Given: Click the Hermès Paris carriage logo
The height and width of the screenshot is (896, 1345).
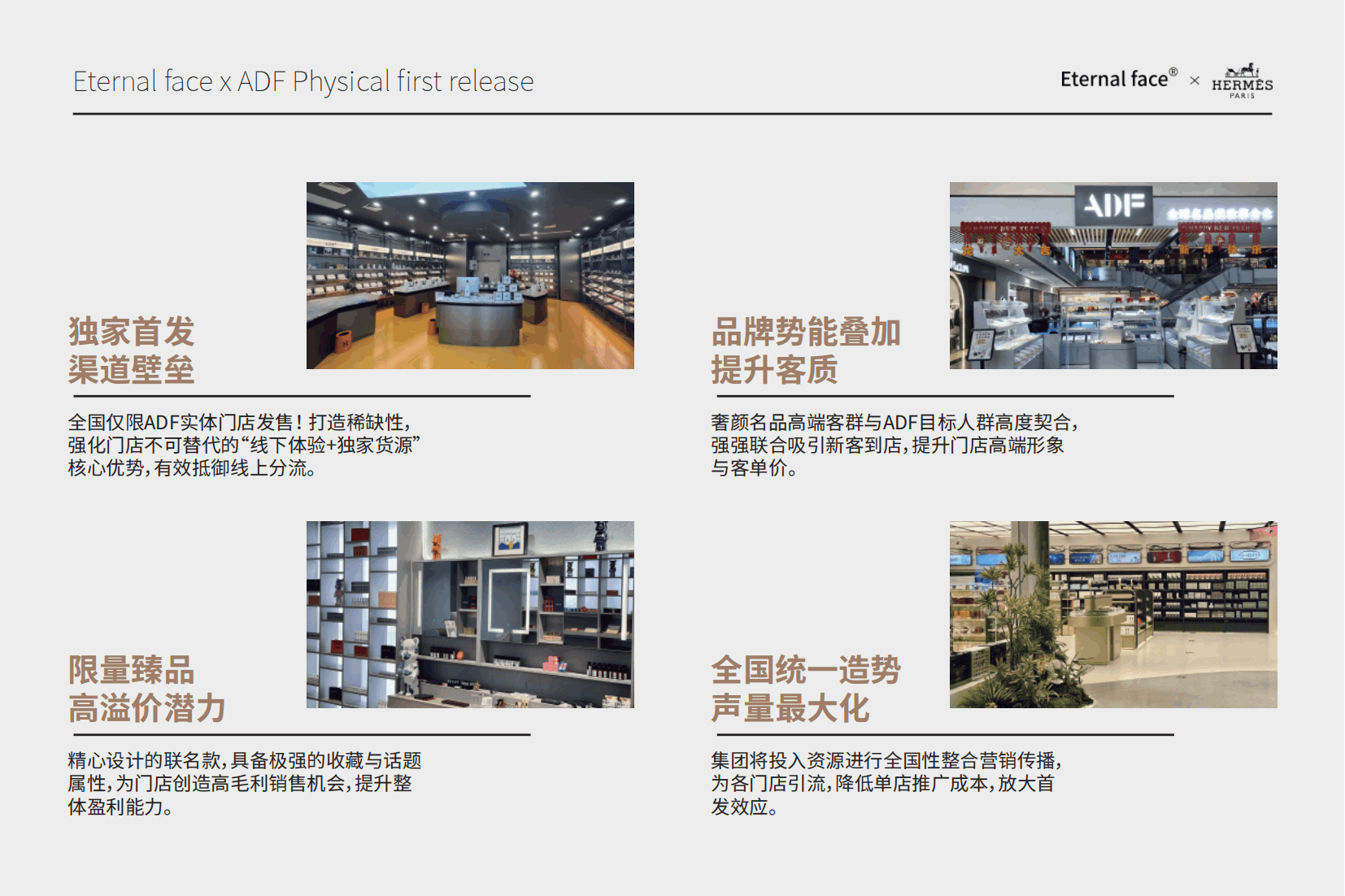Looking at the screenshot, I should tap(1242, 81).
